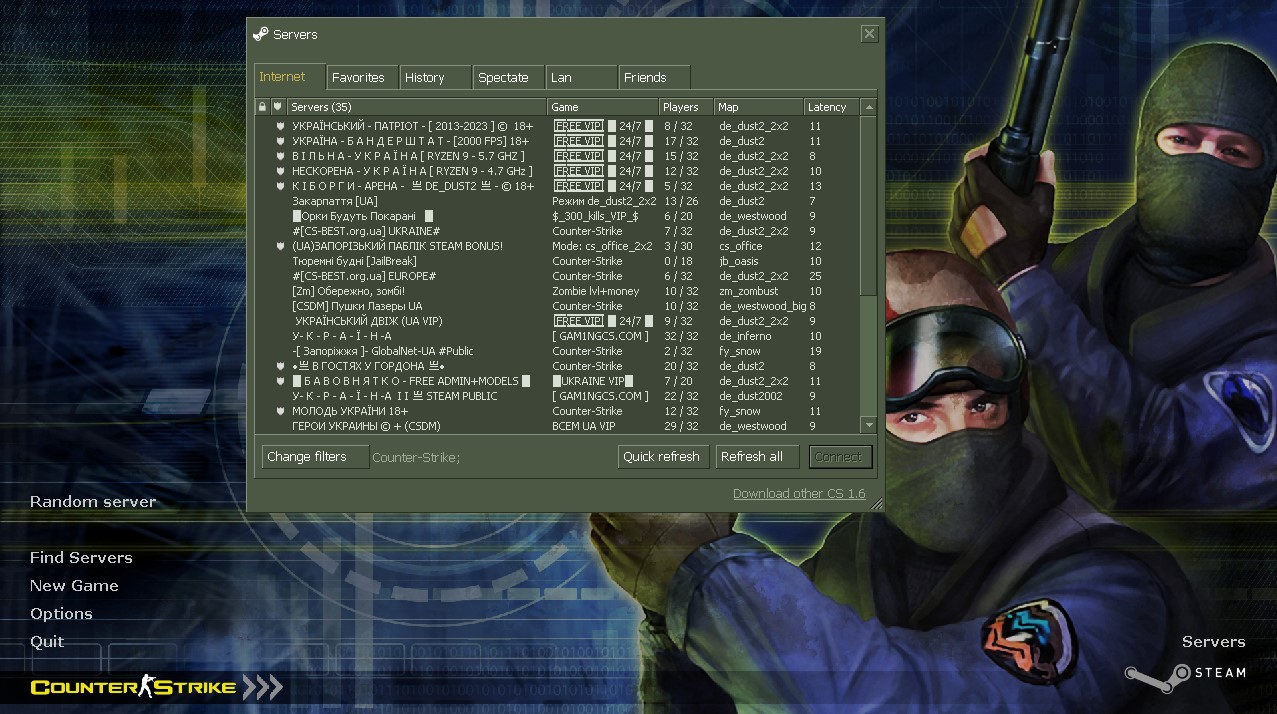Click the shield icon of В ГОСТЯХ У ГОРДОНА server
The image size is (1277, 714).
(x=281, y=366)
